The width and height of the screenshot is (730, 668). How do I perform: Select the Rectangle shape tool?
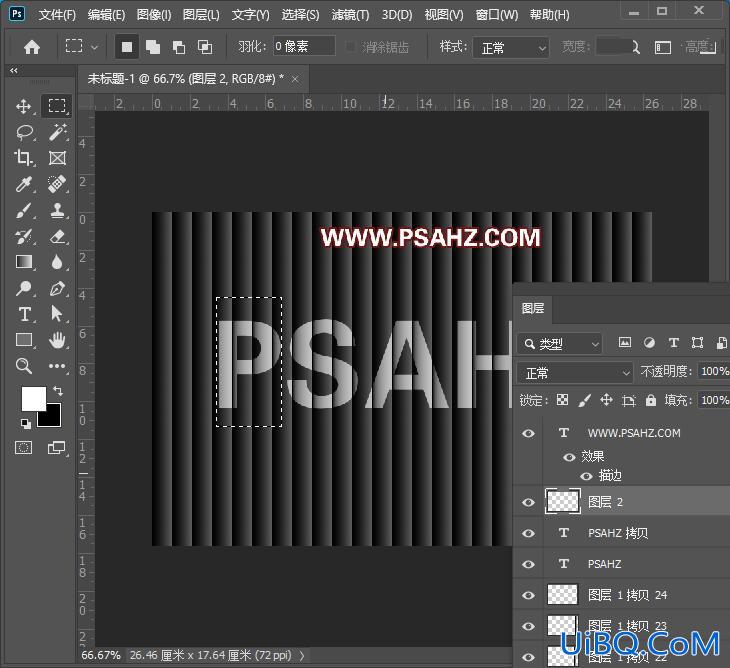[24, 340]
